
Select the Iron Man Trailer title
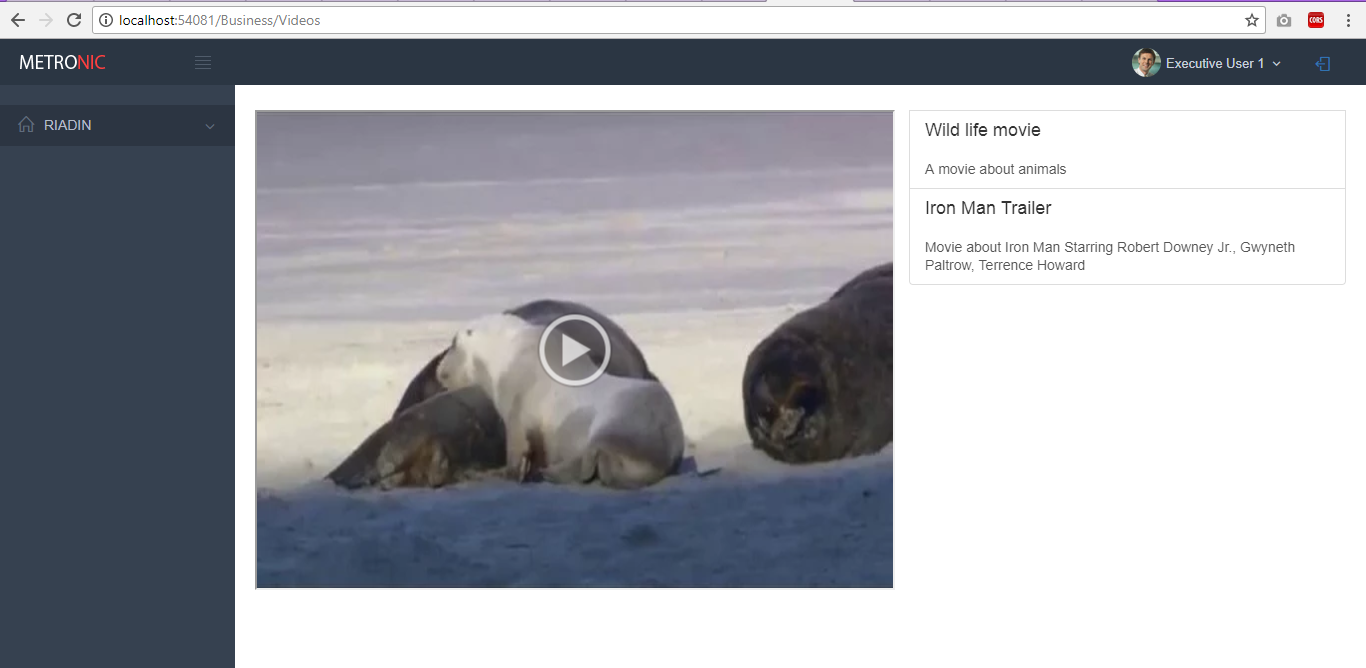point(988,208)
